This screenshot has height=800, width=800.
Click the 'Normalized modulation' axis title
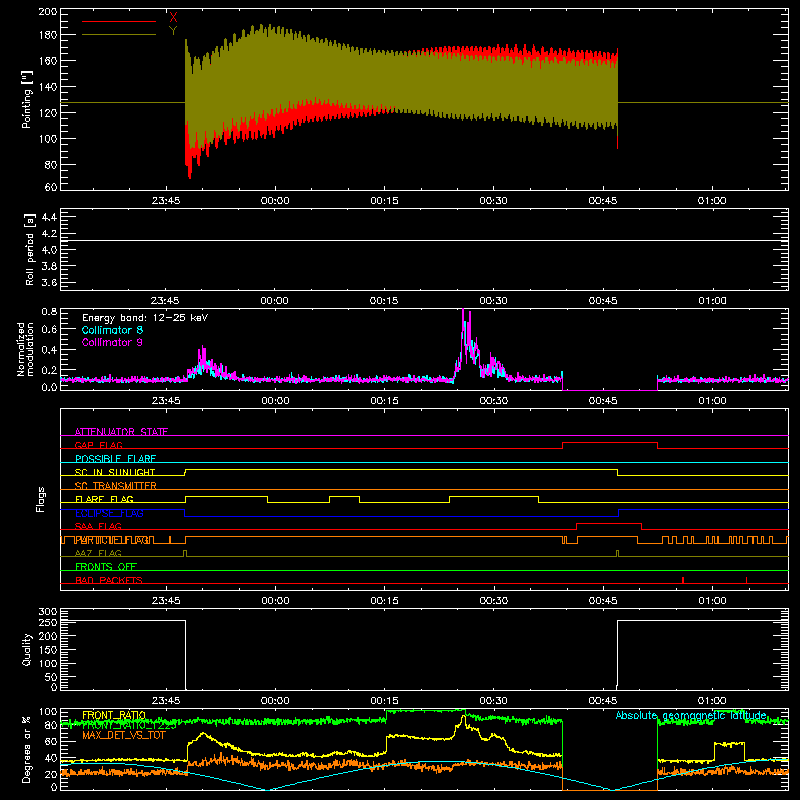[26, 349]
